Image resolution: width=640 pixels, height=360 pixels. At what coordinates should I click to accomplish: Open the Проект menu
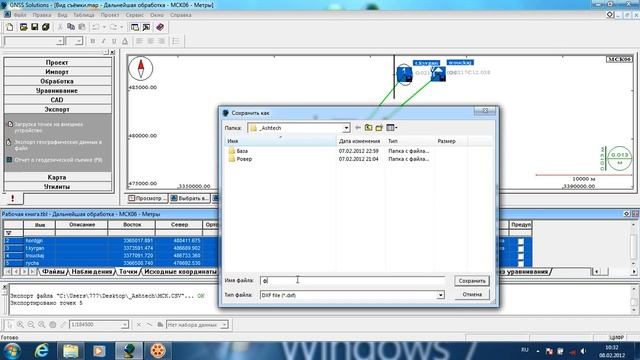pos(110,15)
